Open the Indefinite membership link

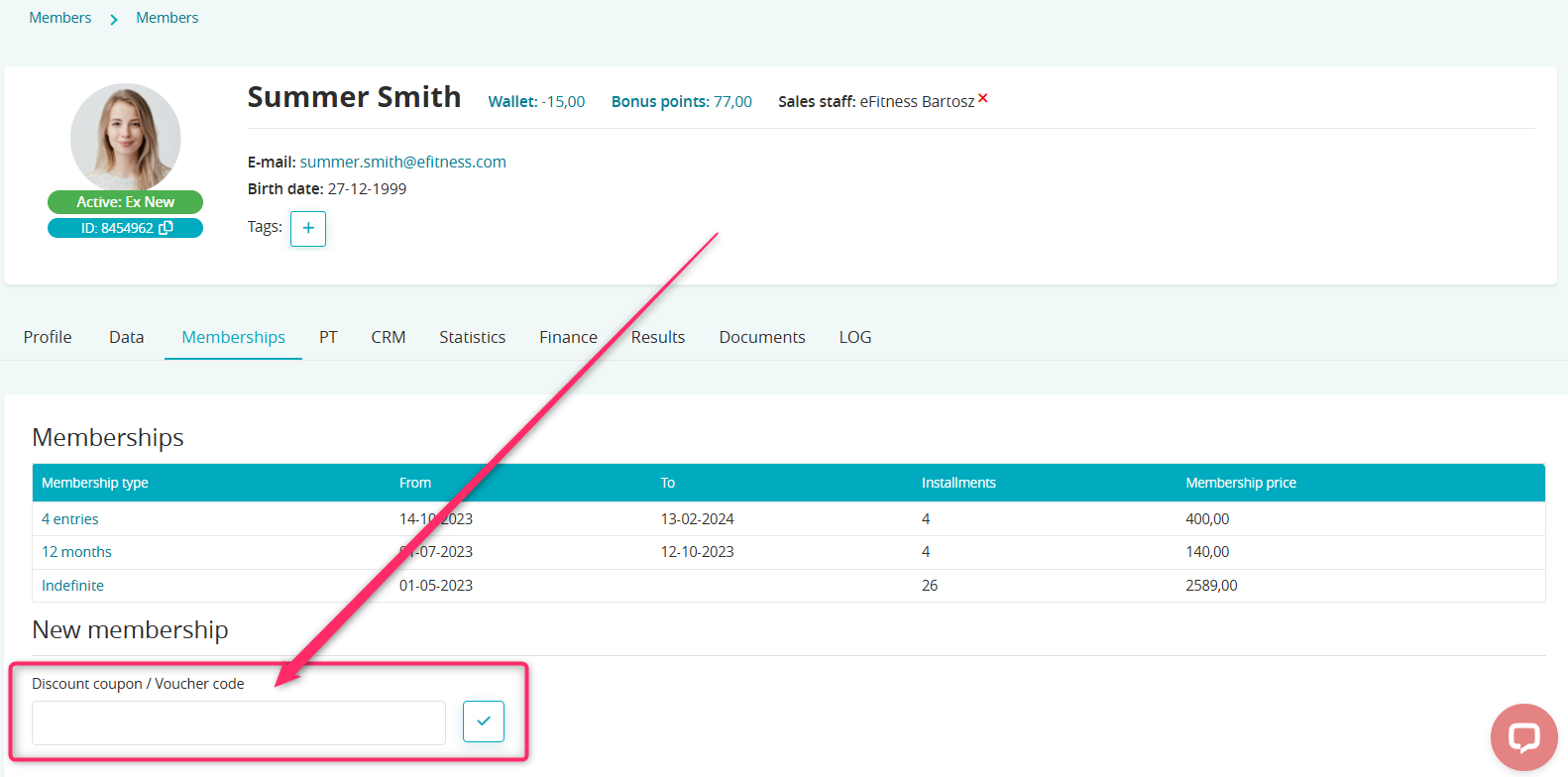pos(72,586)
